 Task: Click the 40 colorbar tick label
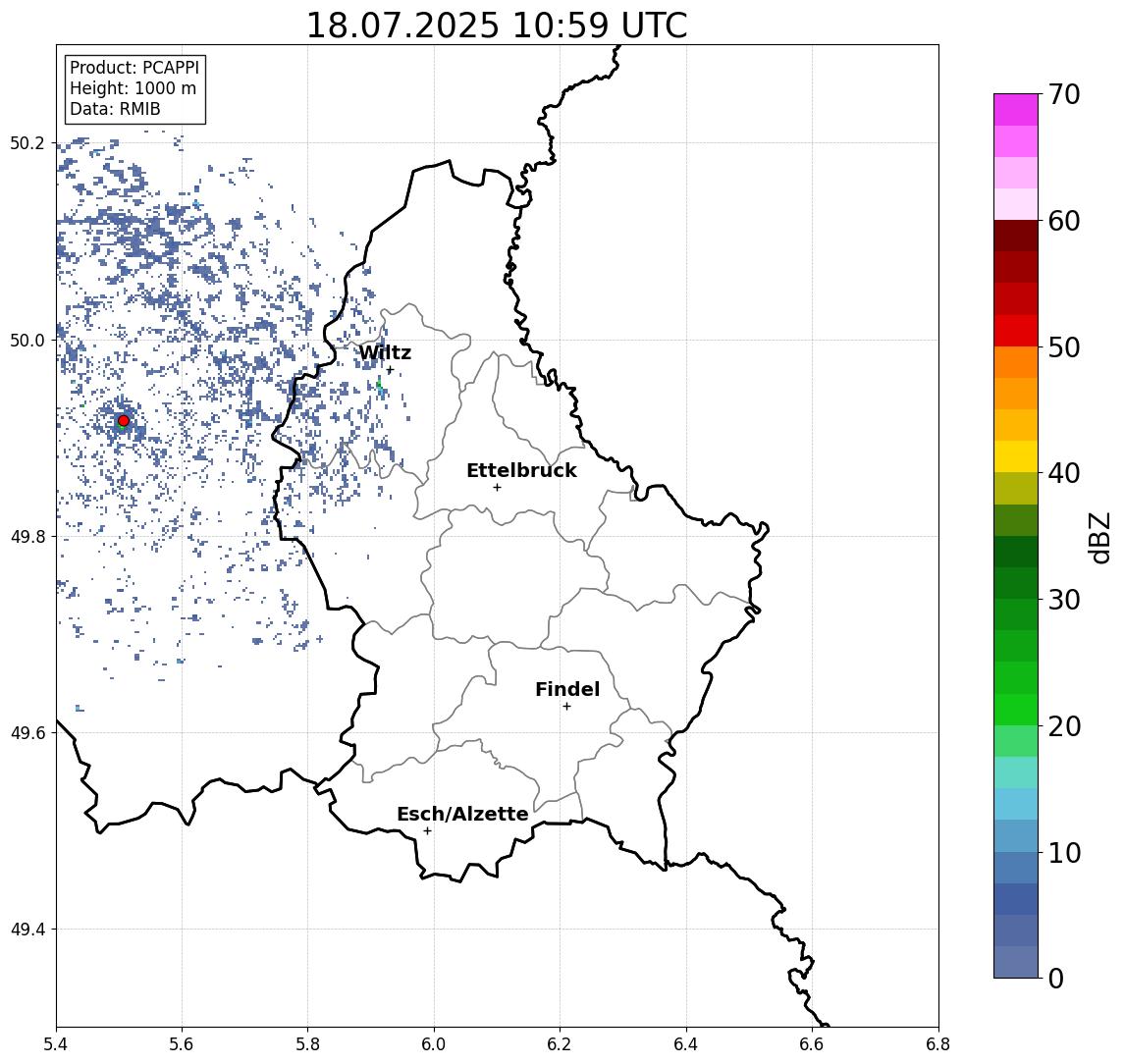coord(1064,473)
